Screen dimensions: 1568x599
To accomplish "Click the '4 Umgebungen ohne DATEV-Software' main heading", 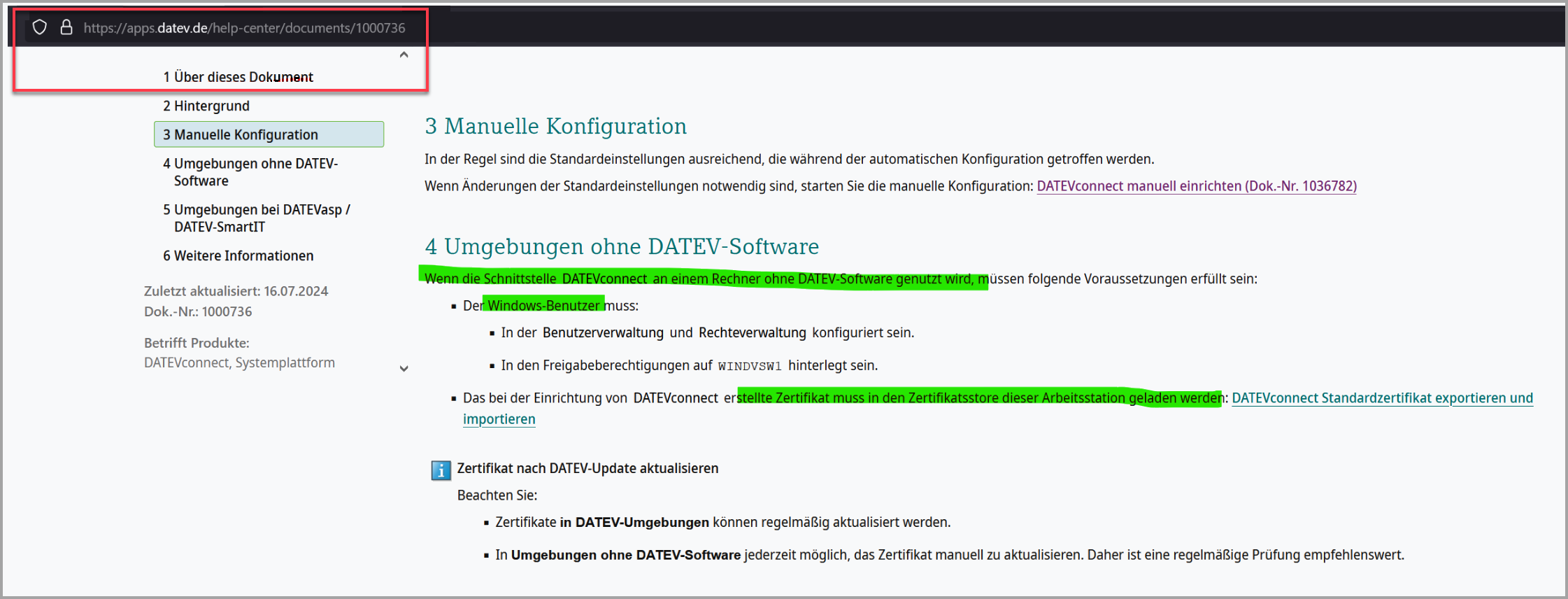I will pyautogui.click(x=621, y=246).
